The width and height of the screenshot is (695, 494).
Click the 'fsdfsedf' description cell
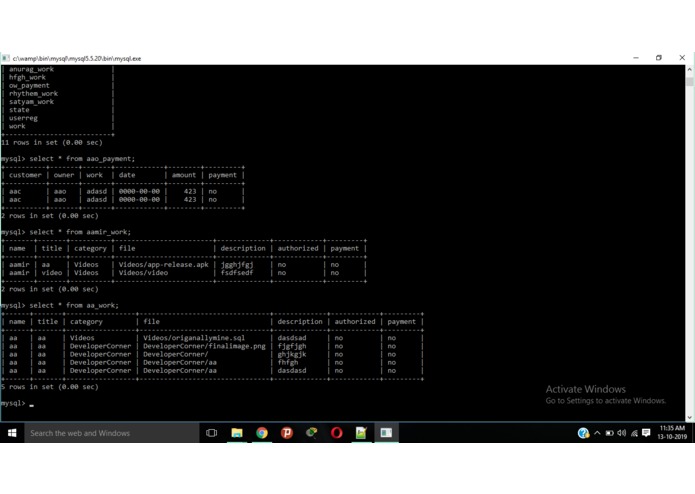point(237,272)
